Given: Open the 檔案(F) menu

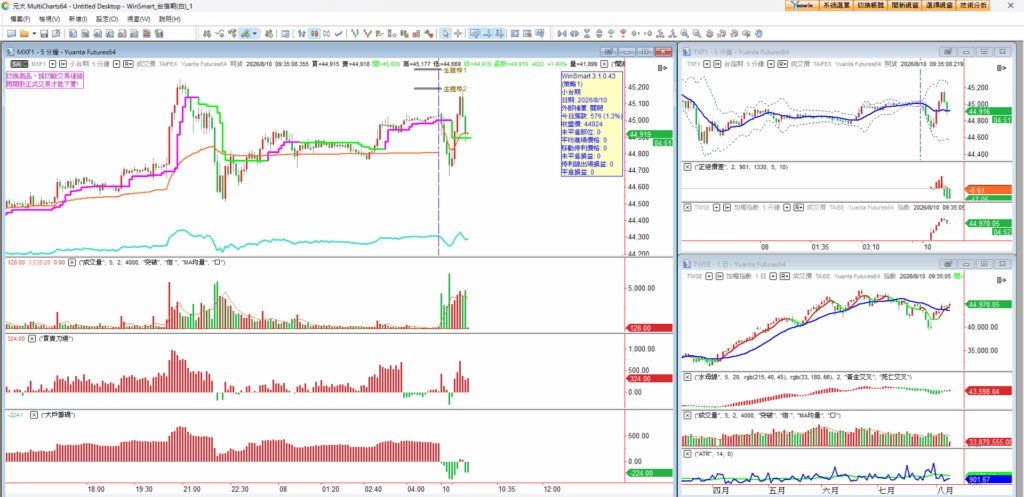Looking at the screenshot, I should 20,19.
